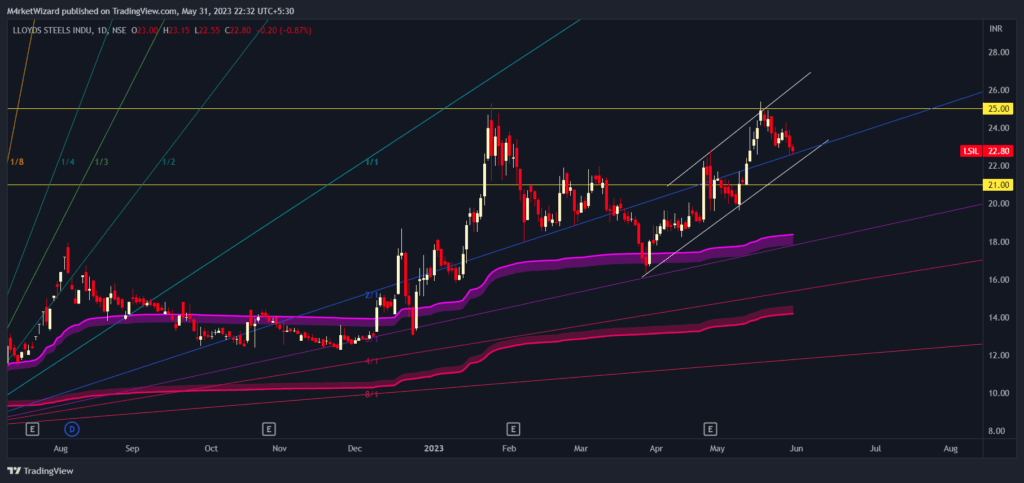Image resolution: width=1024 pixels, height=483 pixels.
Task: Click the 28.00 price axis value
Action: pos(999,52)
